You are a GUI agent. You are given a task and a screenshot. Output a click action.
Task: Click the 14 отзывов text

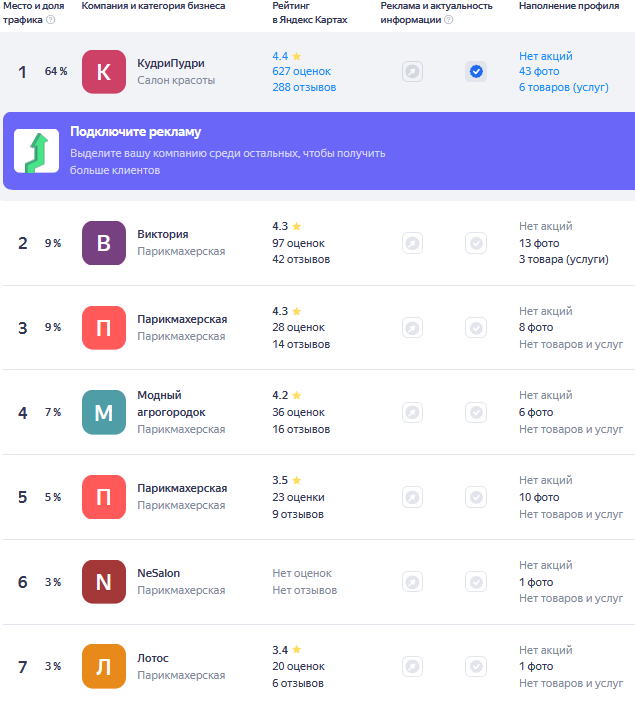coord(301,344)
